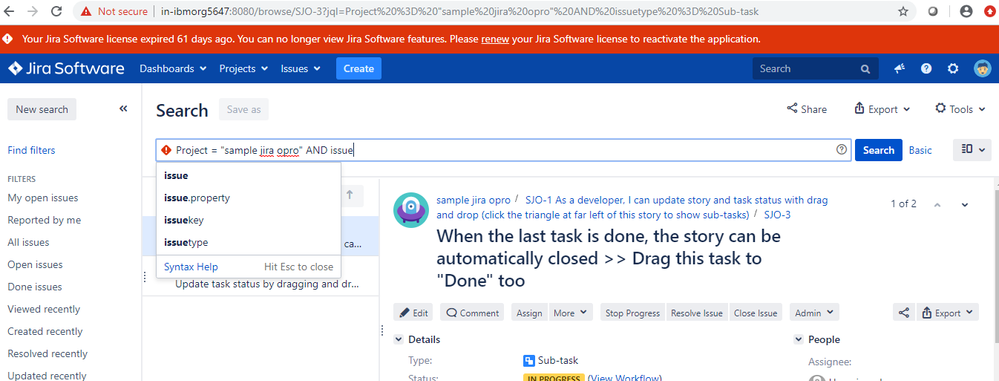Open More actions dropdown on issue
The height and width of the screenshot is (381, 999).
[x=571, y=312]
